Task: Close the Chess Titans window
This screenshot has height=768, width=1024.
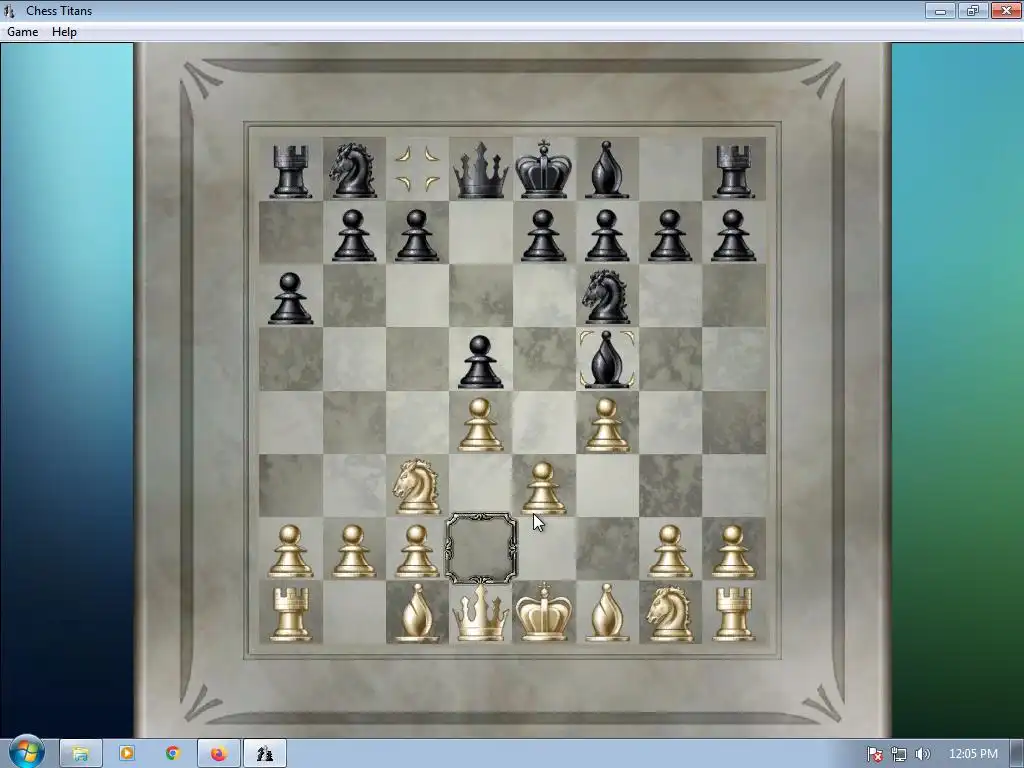Action: pyautogui.click(x=1006, y=10)
